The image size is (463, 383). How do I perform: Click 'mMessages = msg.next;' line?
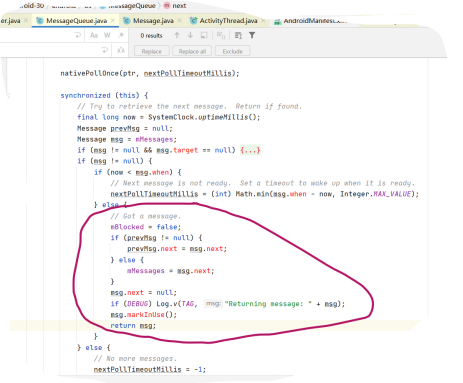coord(170,271)
